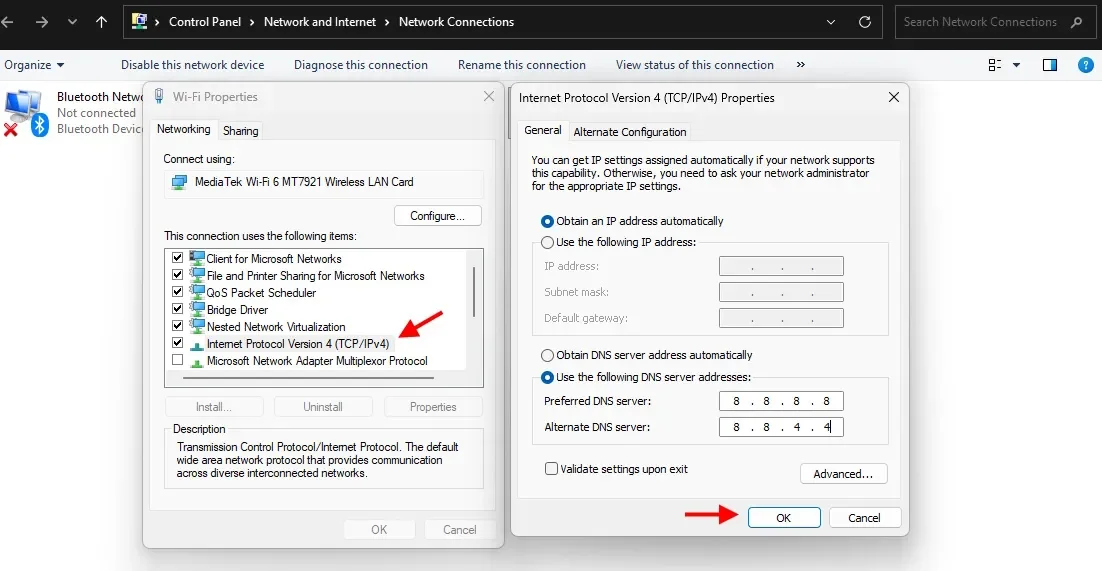Click the Control Panel icon in address bar
1102x571 pixels.
pyautogui.click(x=139, y=22)
